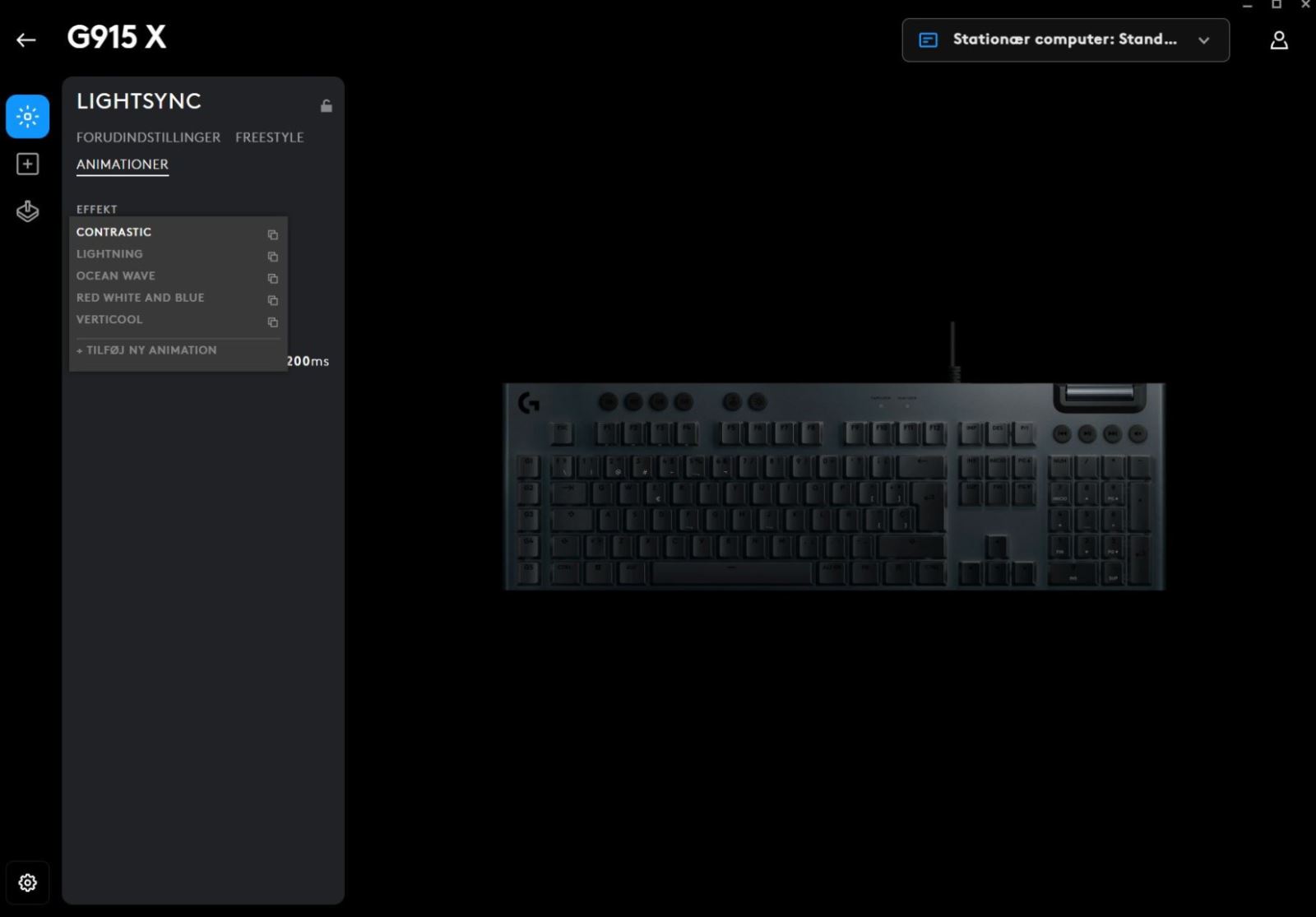Duplicate the RED WHITE AND BLUE animation
This screenshot has width=1316, height=917.
tap(272, 300)
